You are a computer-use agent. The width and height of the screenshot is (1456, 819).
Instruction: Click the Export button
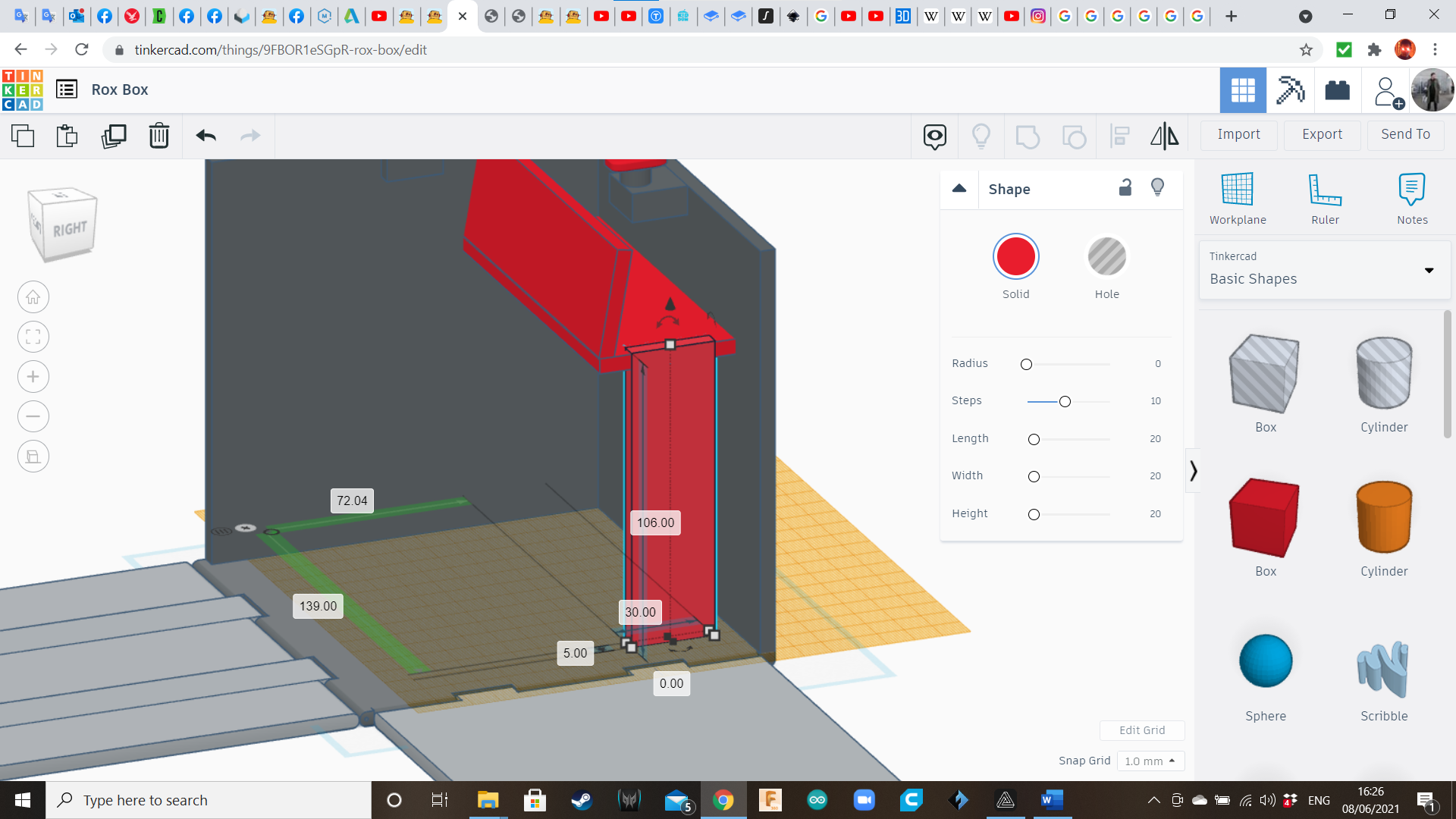point(1322,134)
